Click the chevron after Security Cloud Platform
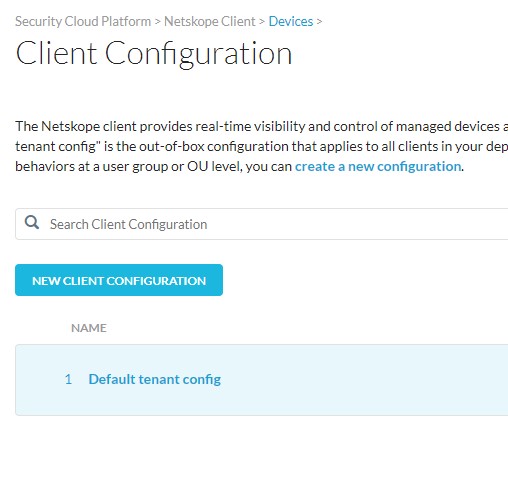The width and height of the screenshot is (508, 493). (157, 22)
